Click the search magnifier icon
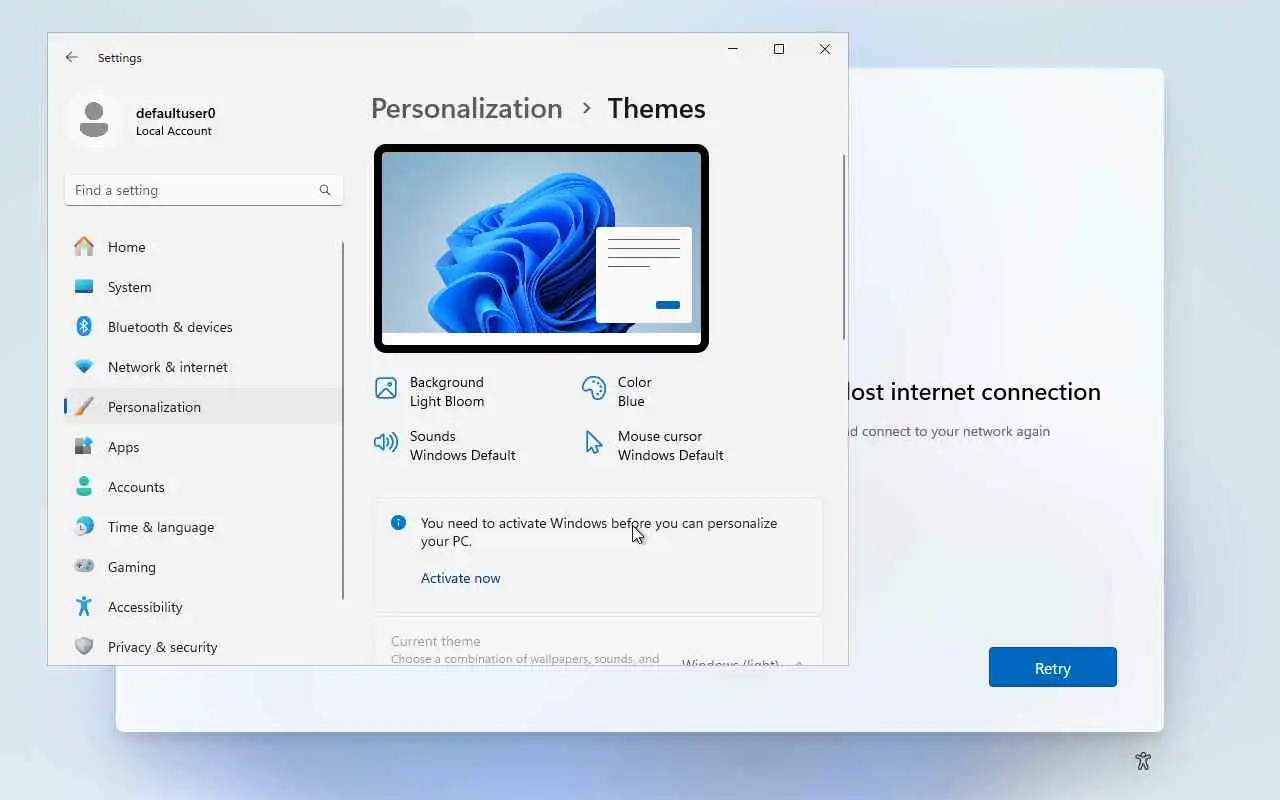 point(325,190)
